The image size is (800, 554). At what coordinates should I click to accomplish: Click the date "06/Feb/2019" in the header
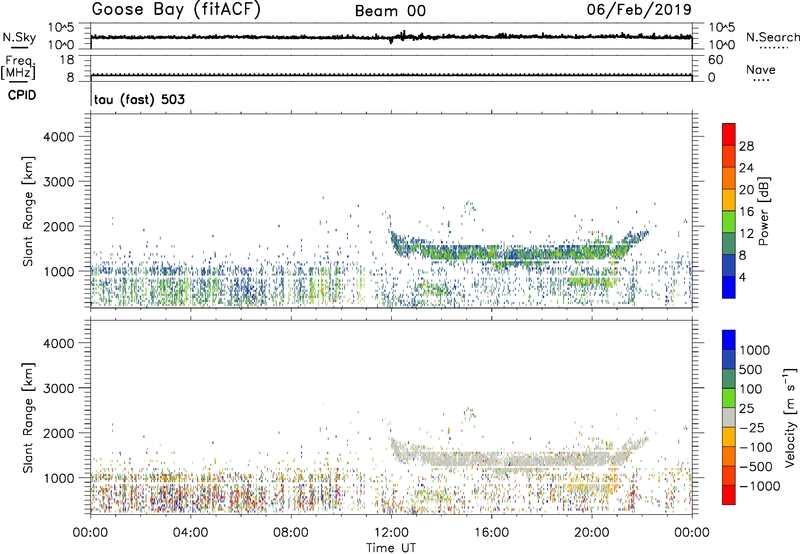point(639,10)
